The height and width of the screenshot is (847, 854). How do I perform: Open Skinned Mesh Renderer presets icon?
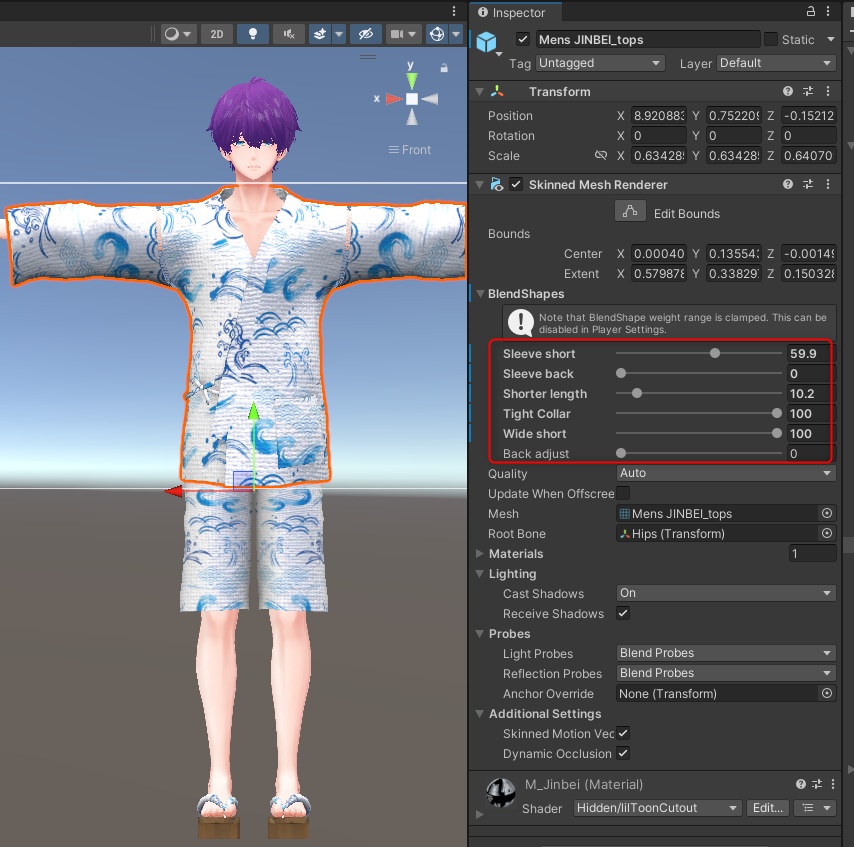pos(808,185)
